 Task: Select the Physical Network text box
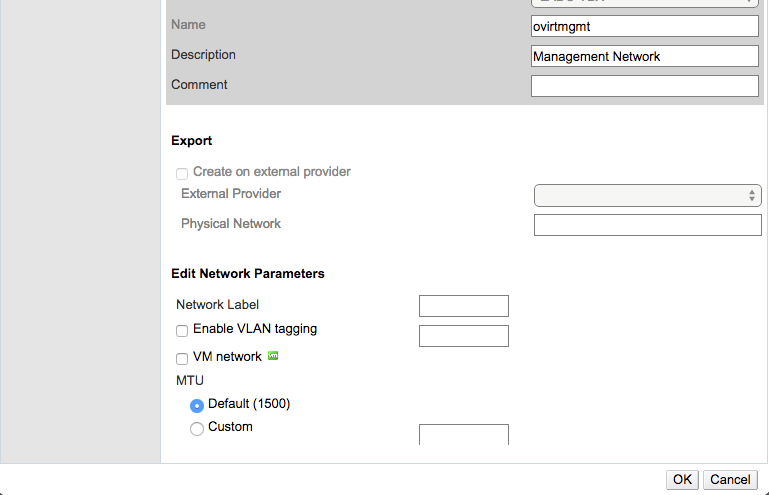(647, 225)
